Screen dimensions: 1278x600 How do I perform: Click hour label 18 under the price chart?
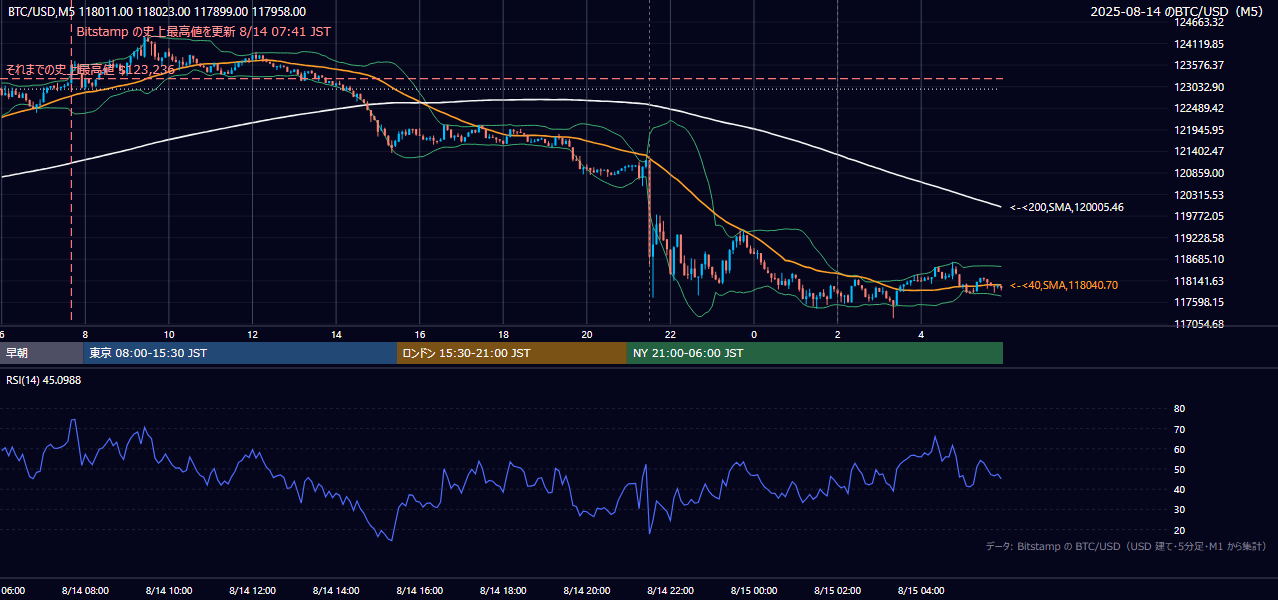click(x=503, y=335)
